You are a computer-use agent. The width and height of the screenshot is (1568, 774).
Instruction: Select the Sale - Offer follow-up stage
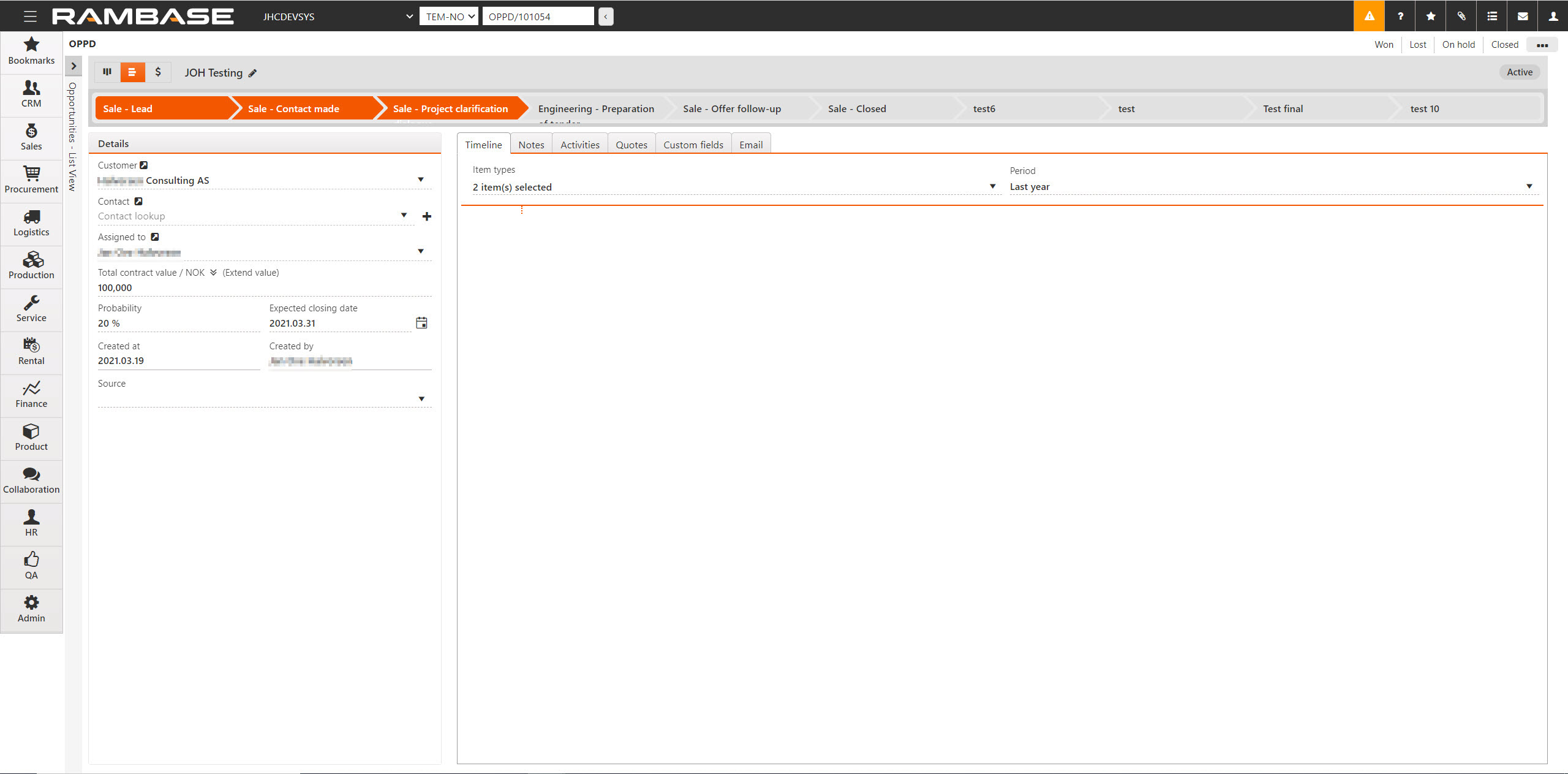coord(732,108)
